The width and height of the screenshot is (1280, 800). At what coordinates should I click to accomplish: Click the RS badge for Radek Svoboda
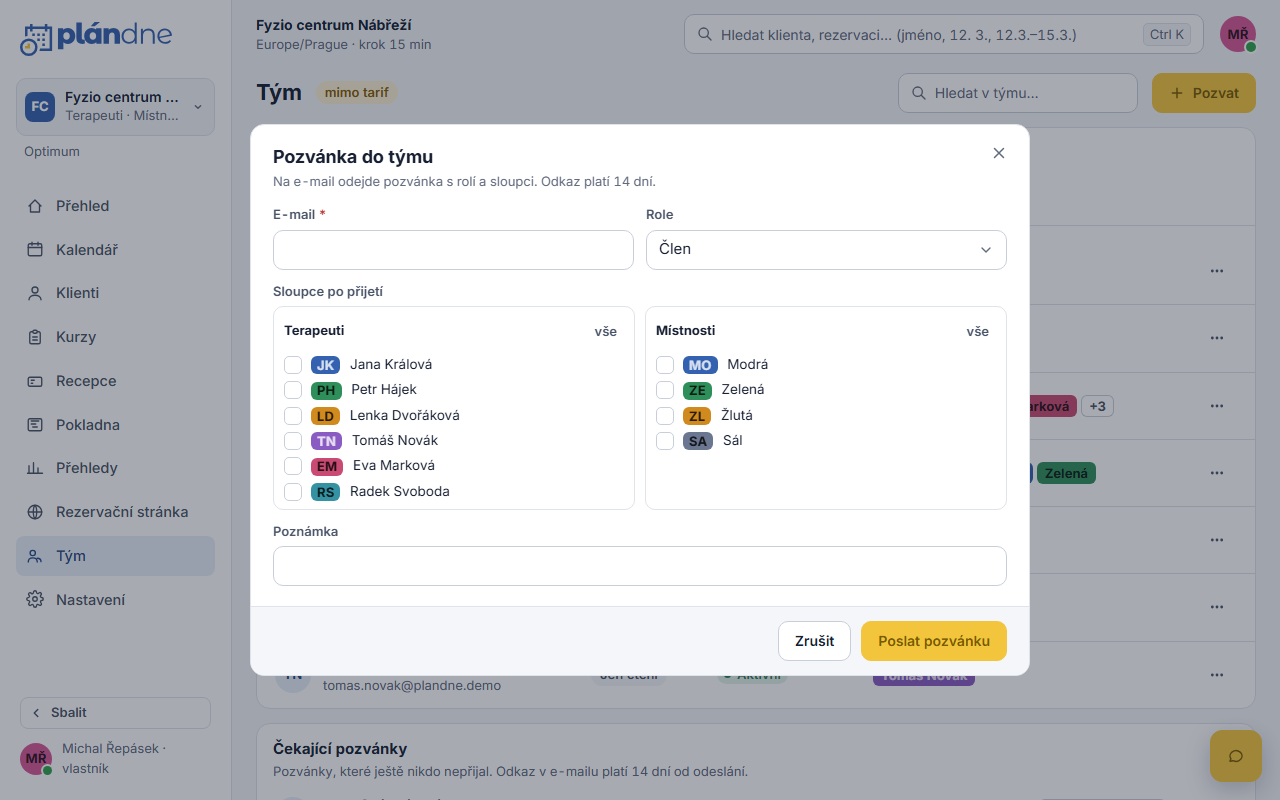(325, 492)
